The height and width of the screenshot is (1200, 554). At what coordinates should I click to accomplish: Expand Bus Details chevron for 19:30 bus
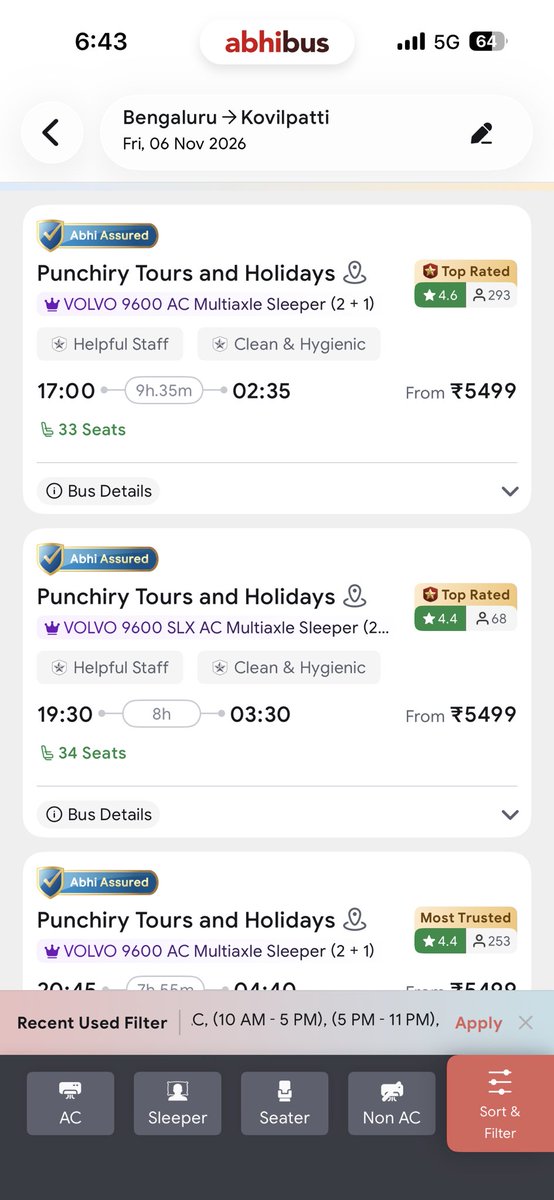click(510, 814)
